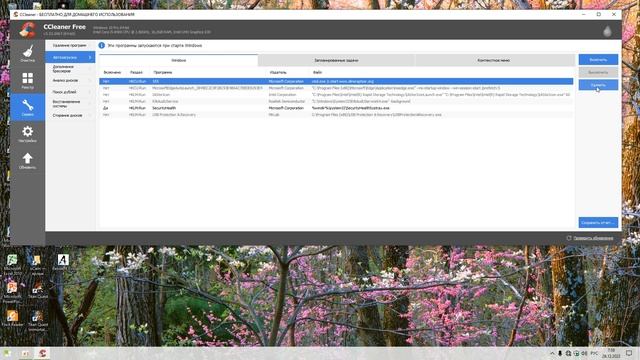Click the Check for updates link
640x360 pixels.
coord(593,238)
